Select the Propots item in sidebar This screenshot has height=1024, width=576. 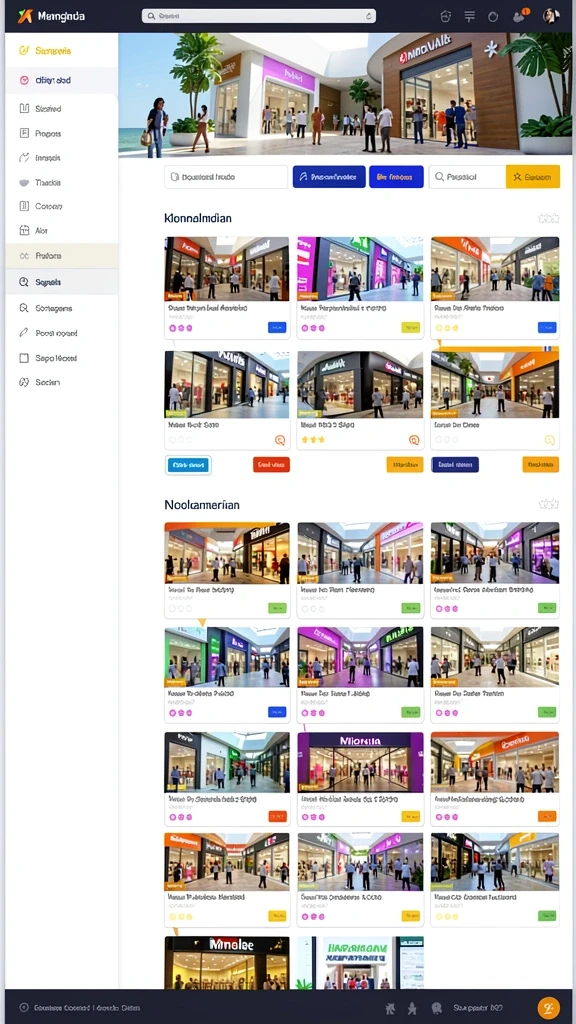coord(48,133)
